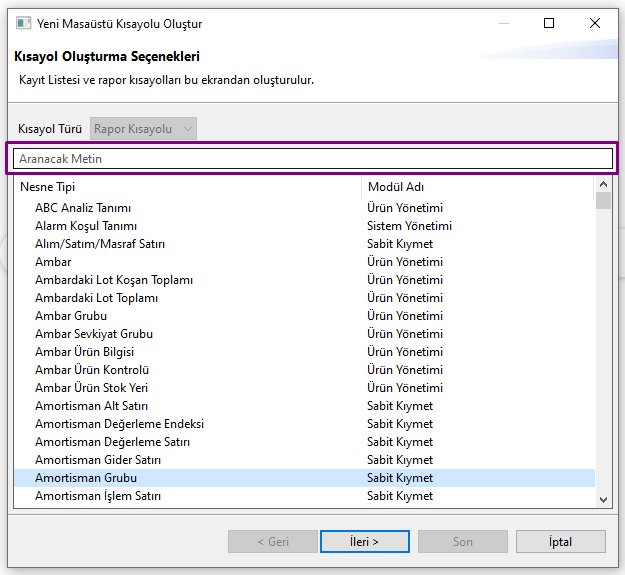Close the Yeni Masaüstü Kısayolu dialog
The height and width of the screenshot is (575, 625).
tap(595, 23)
